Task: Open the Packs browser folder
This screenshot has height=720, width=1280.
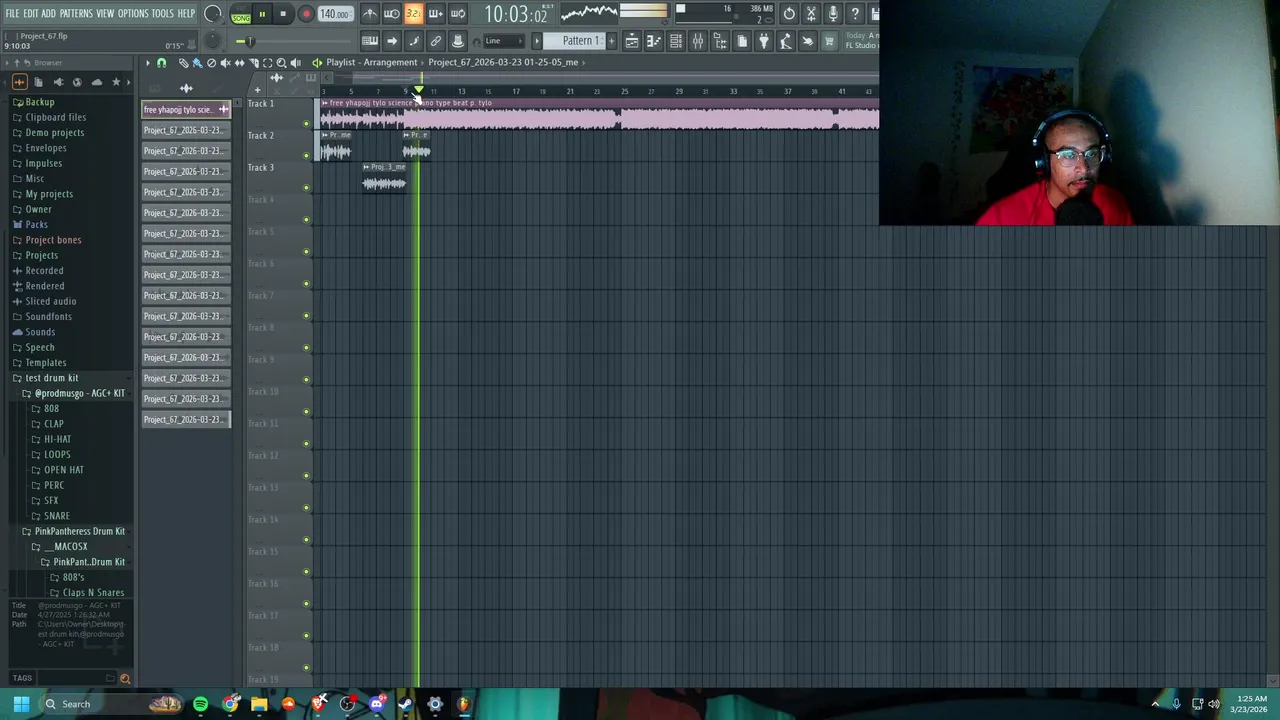Action: click(36, 224)
